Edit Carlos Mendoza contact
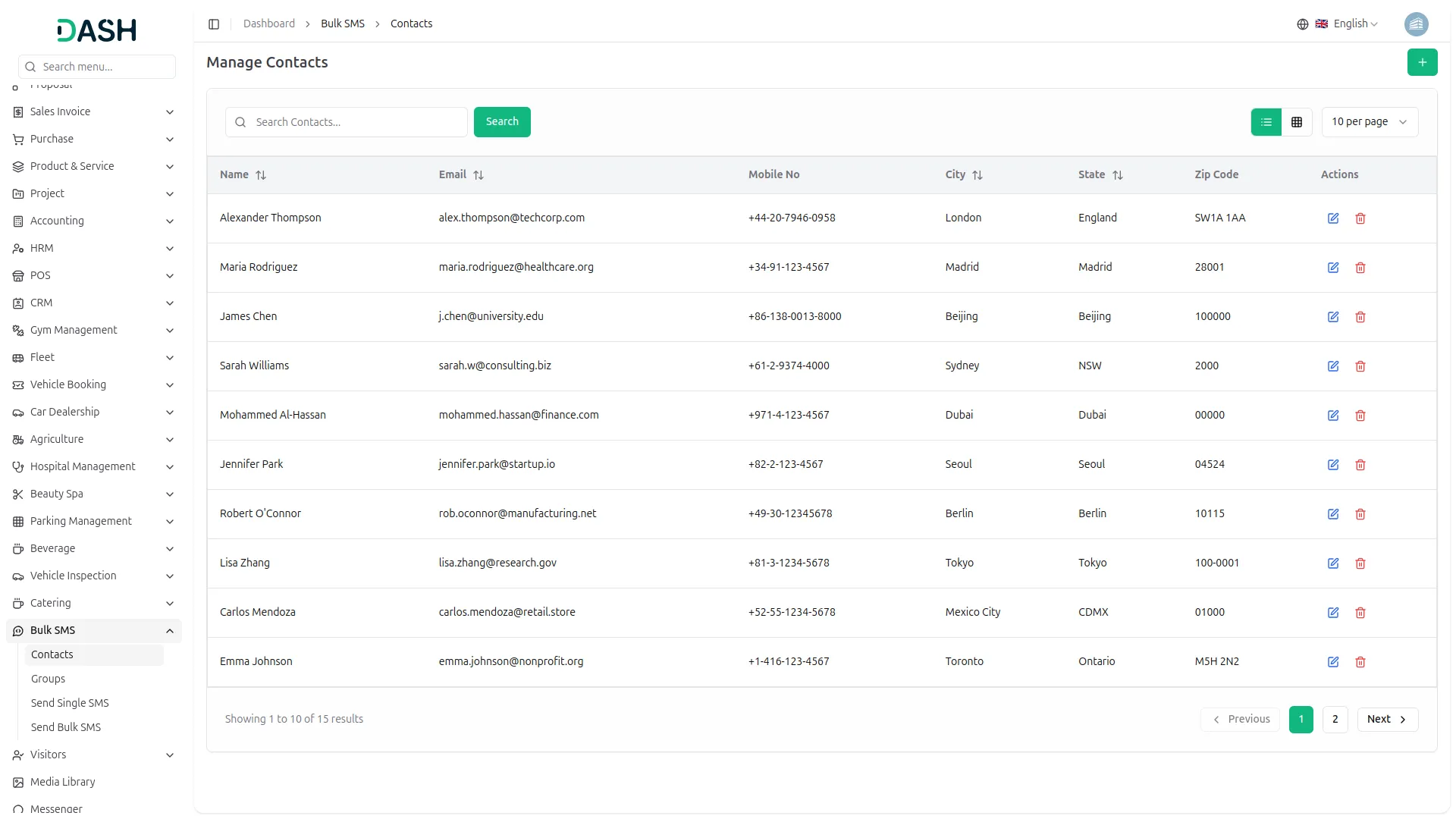1456x819 pixels. pyautogui.click(x=1333, y=613)
